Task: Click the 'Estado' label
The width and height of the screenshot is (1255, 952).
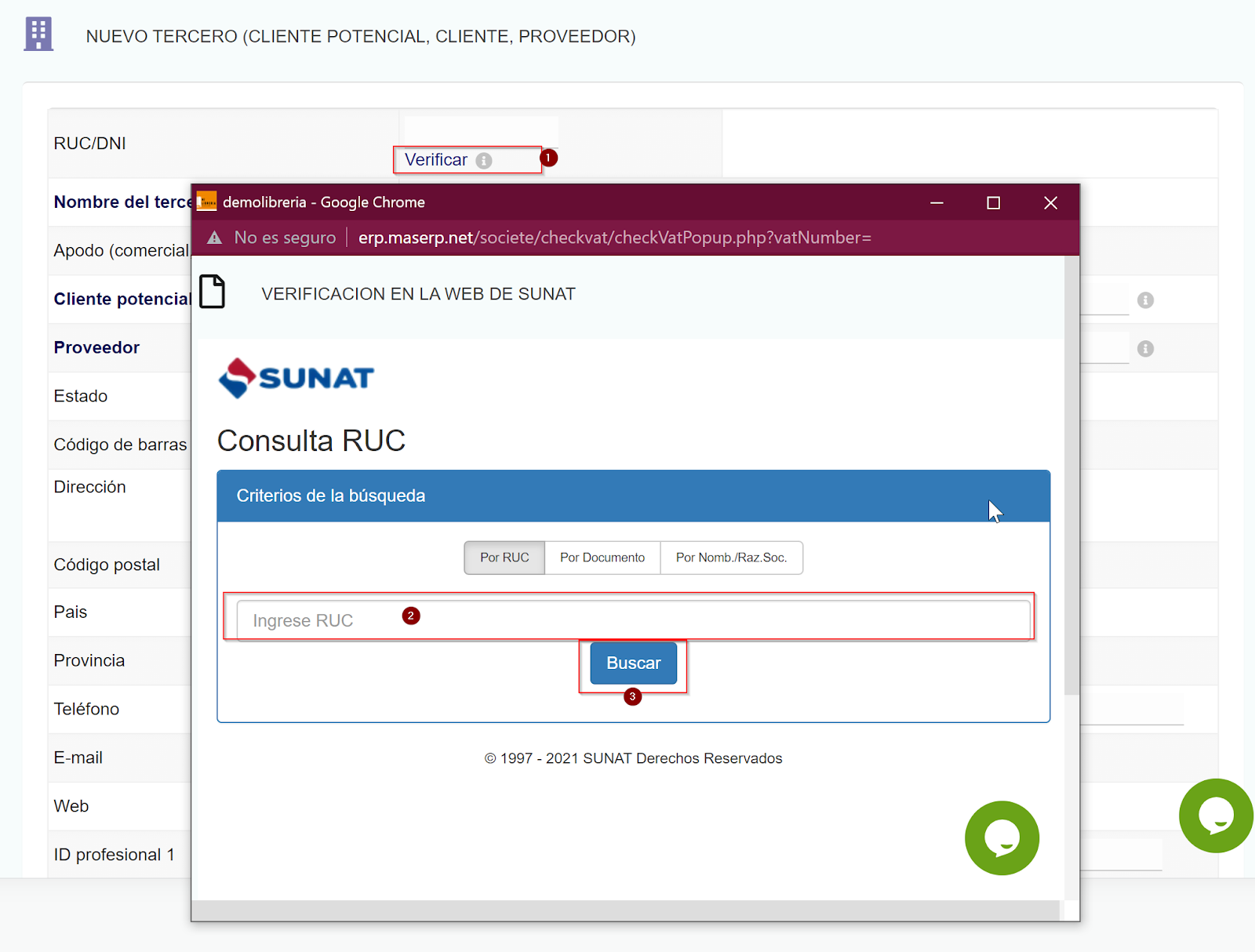Action: click(81, 396)
